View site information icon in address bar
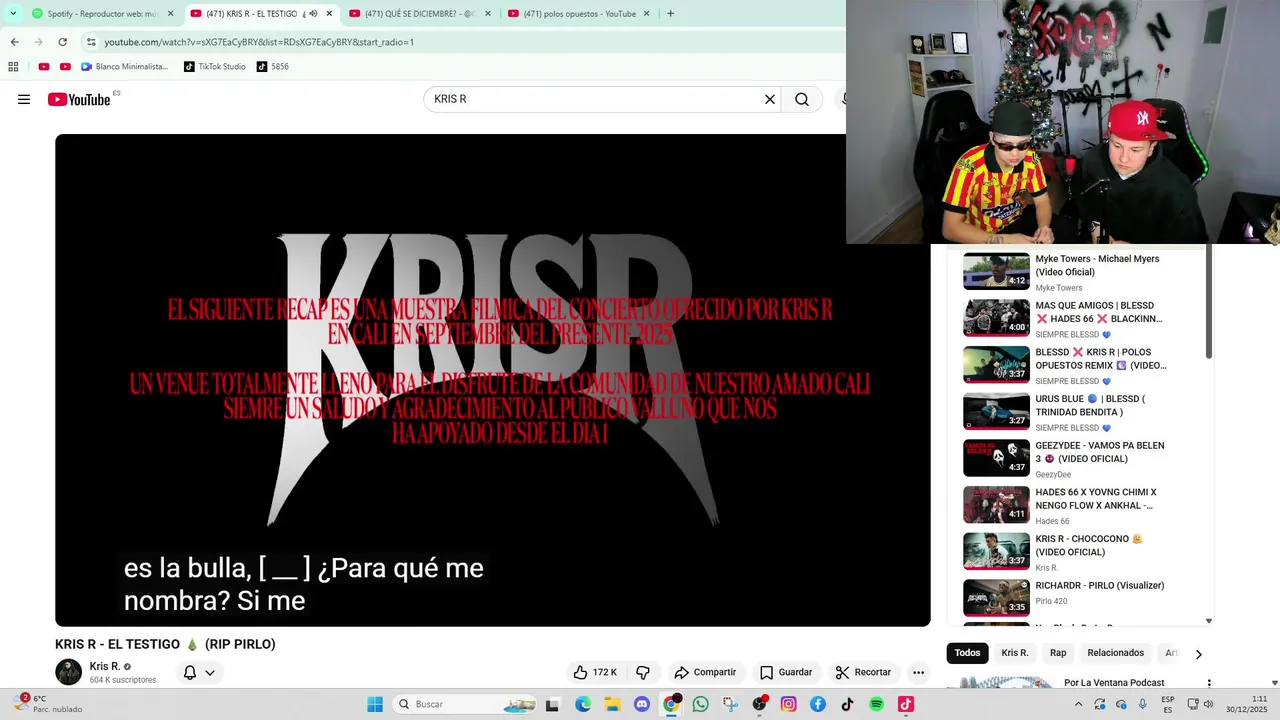Image resolution: width=1280 pixels, height=720 pixels. (91, 42)
